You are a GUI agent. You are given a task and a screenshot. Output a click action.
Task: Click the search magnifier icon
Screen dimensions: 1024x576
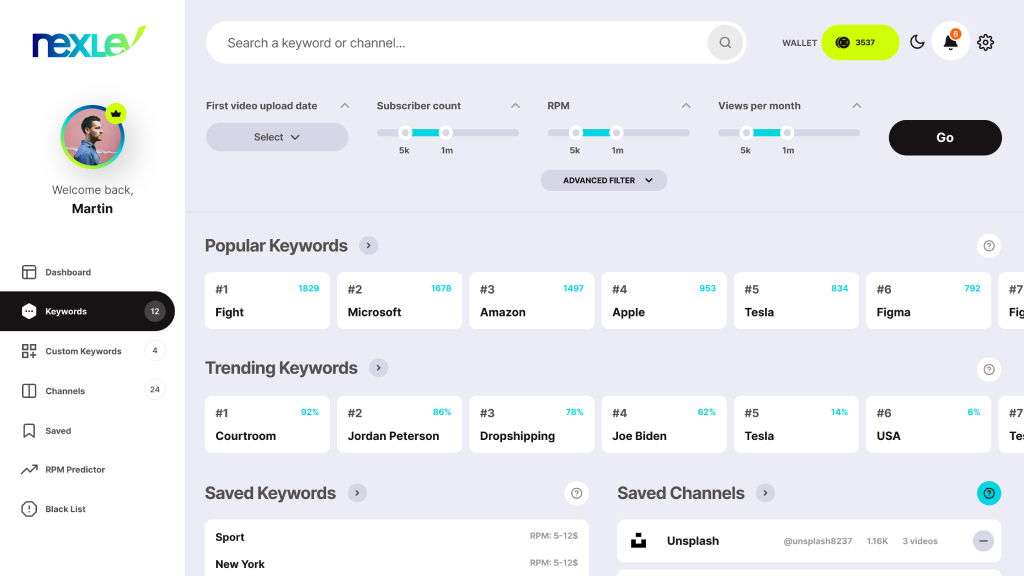coord(725,43)
